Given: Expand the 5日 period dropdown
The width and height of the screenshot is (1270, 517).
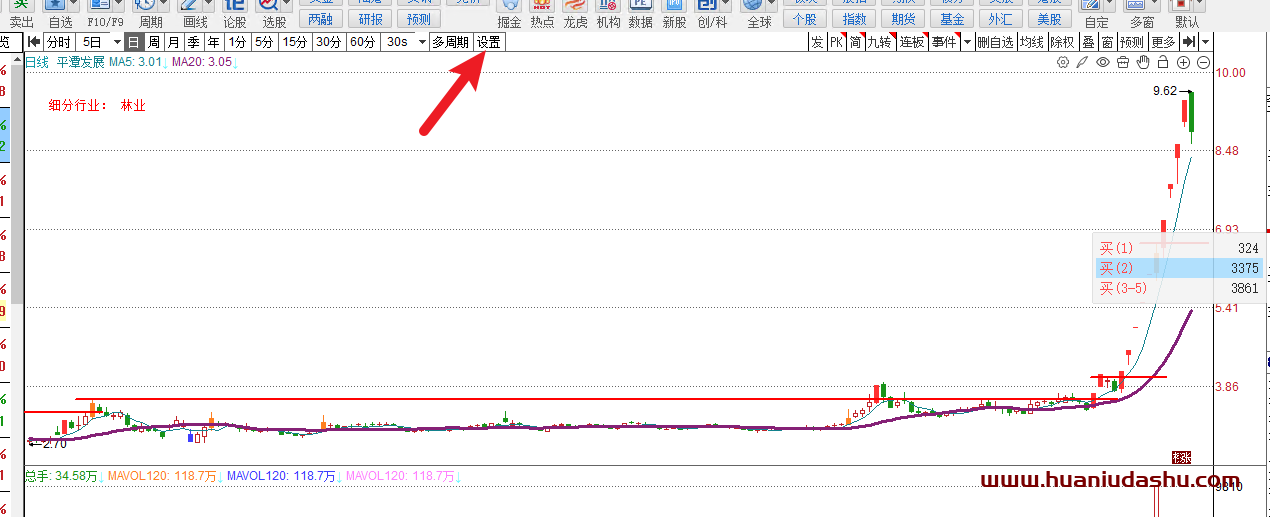Looking at the screenshot, I should coord(117,42).
